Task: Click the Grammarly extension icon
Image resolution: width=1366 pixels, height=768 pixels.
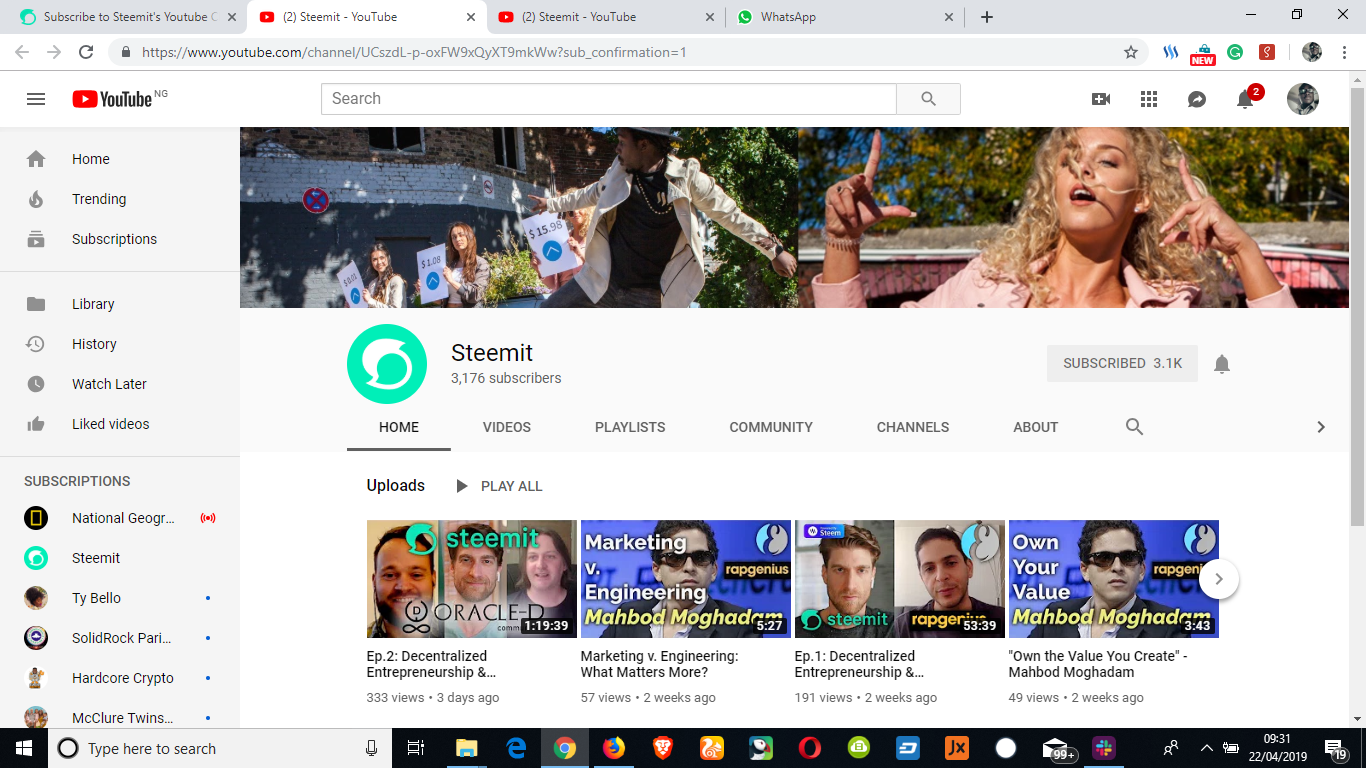Action: [x=1235, y=52]
